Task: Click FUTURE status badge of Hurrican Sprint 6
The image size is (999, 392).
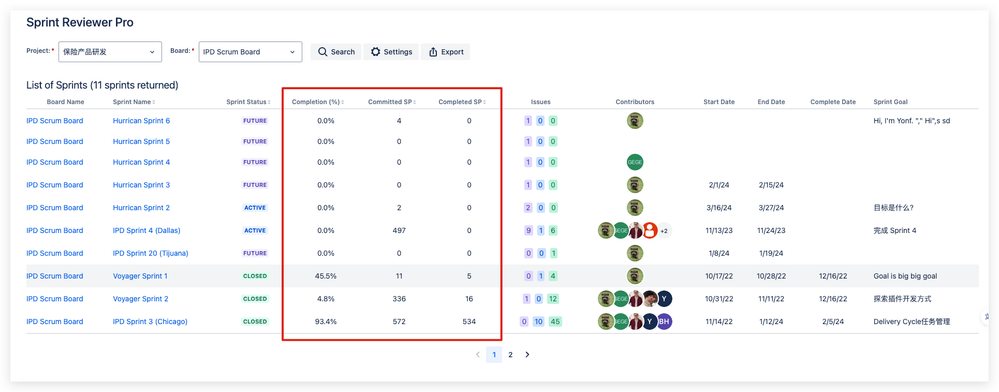Action: (x=255, y=120)
